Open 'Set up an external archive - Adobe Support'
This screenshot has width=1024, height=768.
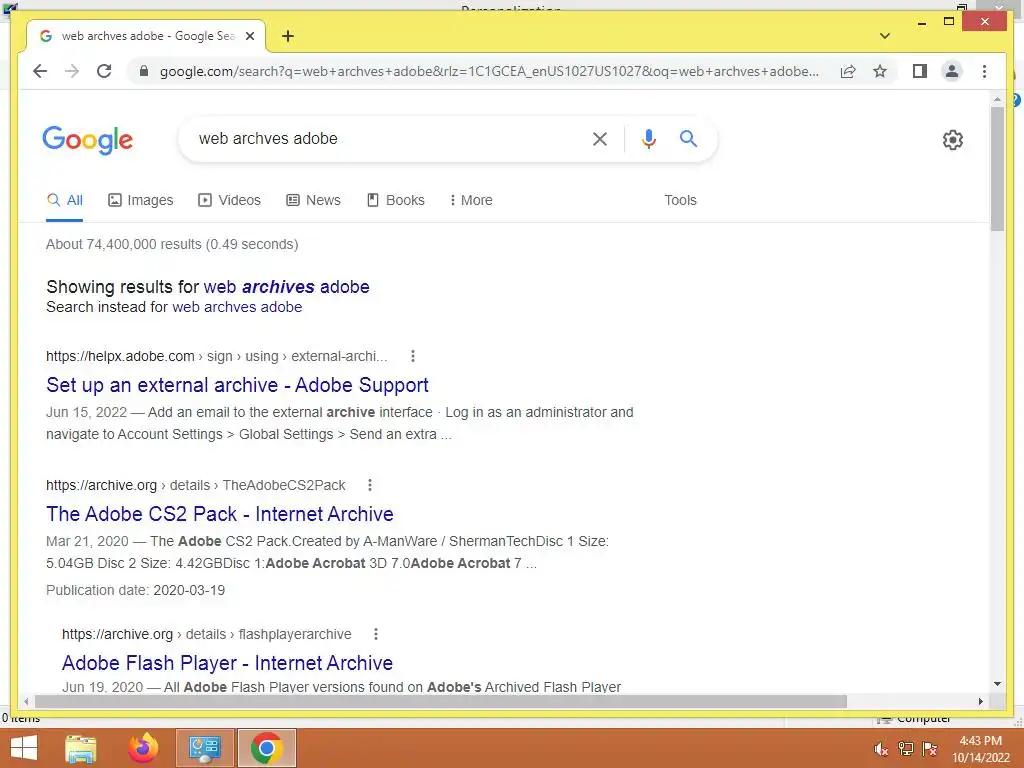pos(237,385)
